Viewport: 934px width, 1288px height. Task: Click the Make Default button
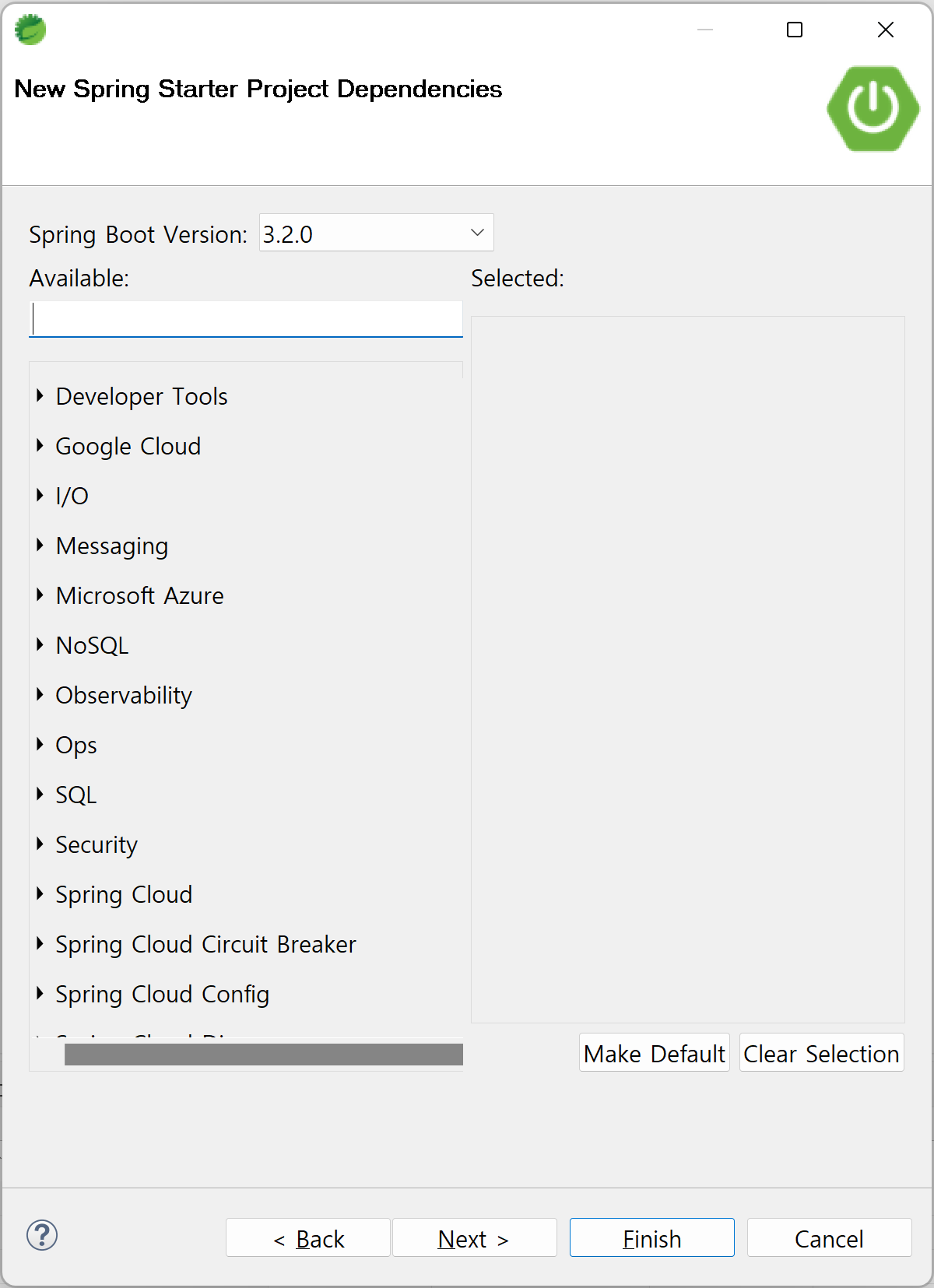pos(655,1053)
